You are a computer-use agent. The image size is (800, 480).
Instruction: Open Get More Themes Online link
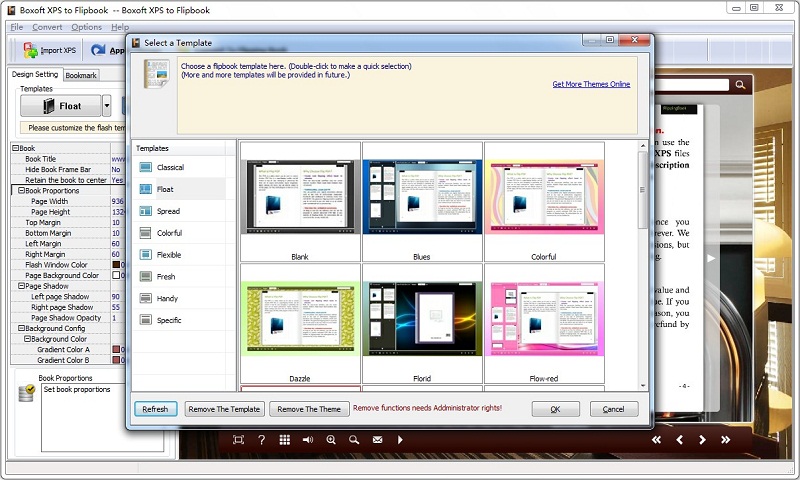pyautogui.click(x=591, y=84)
